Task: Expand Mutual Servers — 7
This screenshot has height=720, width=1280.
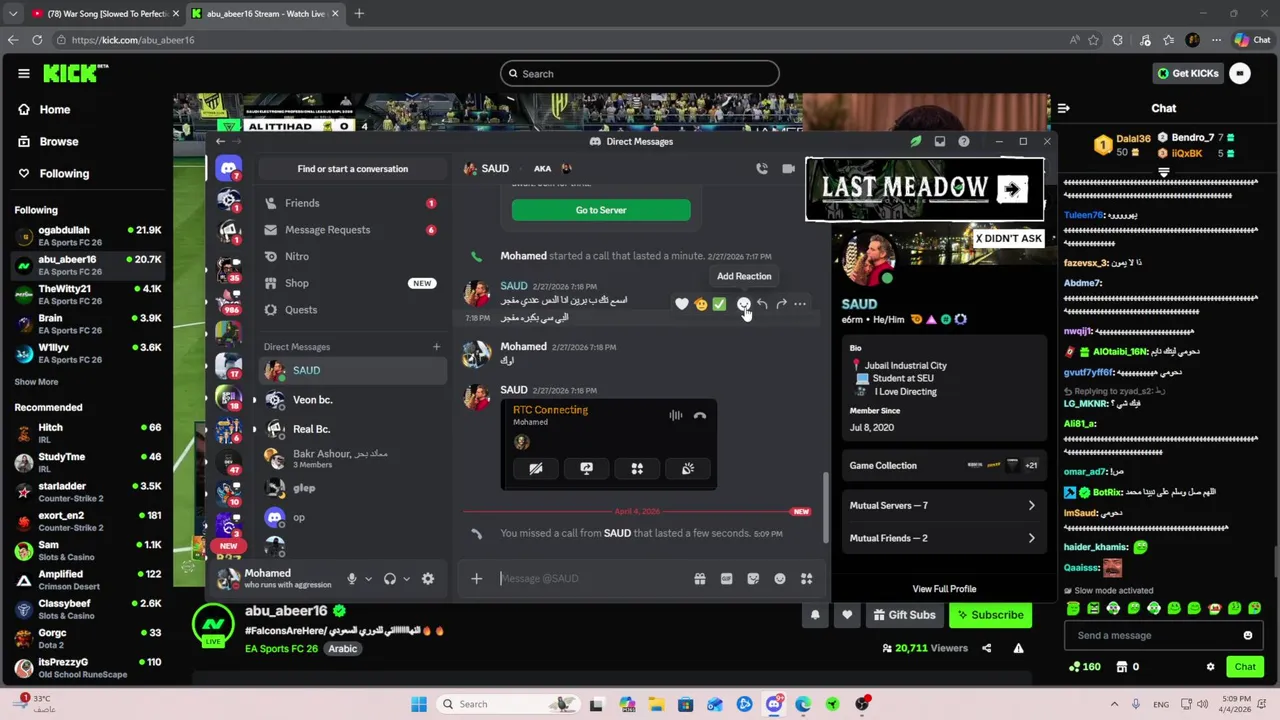Action: pyautogui.click(x=943, y=506)
